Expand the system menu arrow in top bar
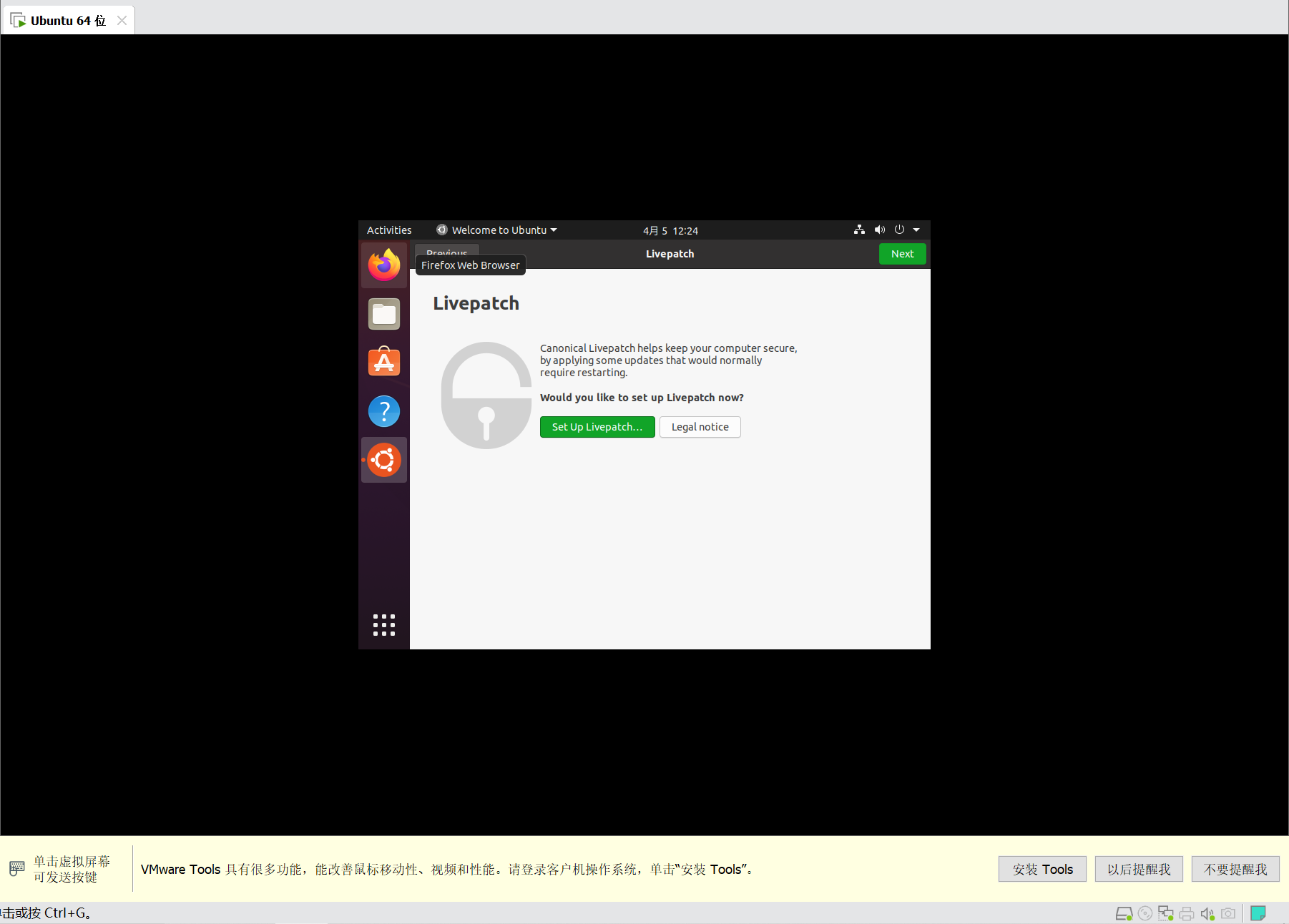This screenshot has height=924, width=1289. click(916, 230)
